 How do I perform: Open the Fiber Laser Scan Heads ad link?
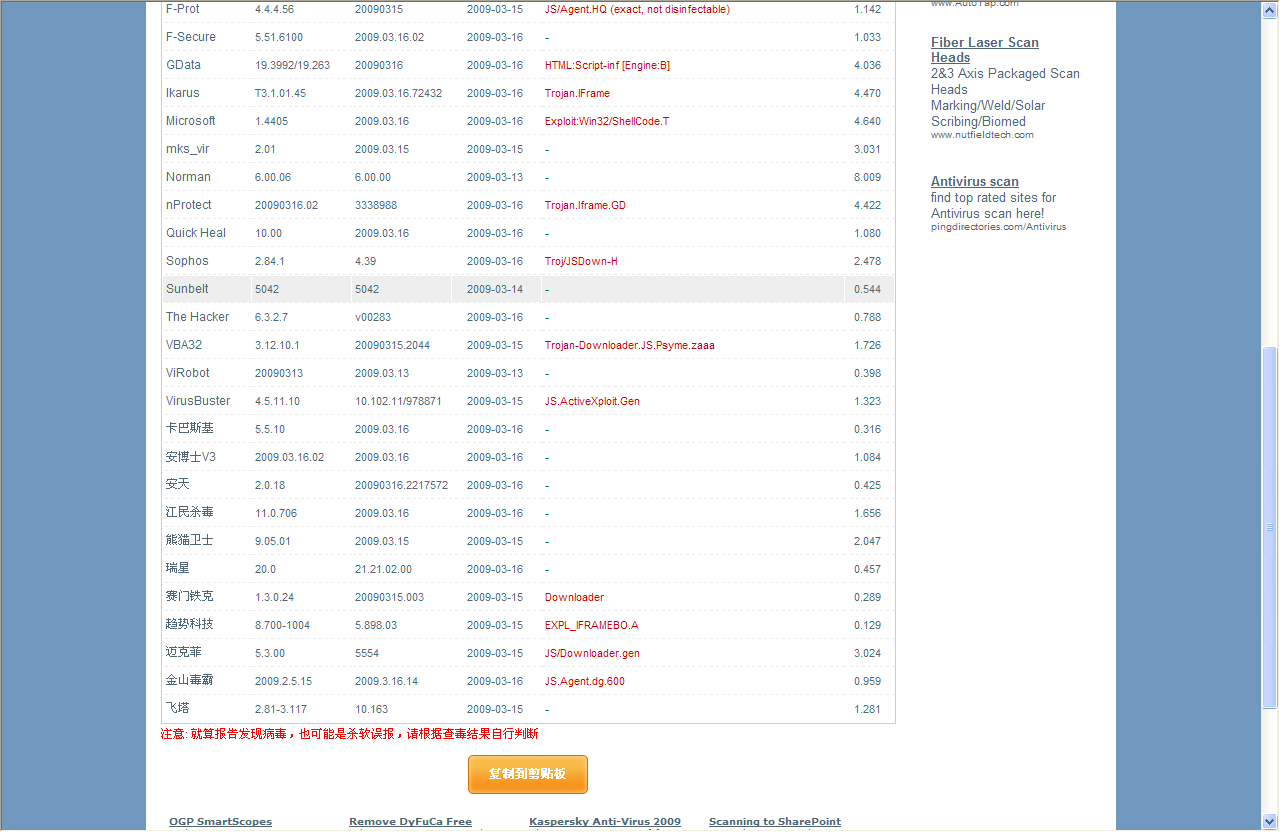985,50
